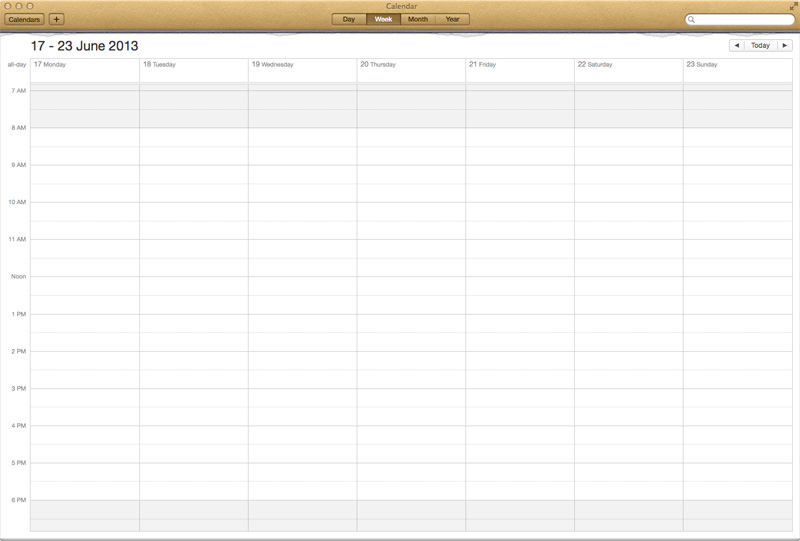
Task: Switch to Year view
Action: [x=453, y=19]
